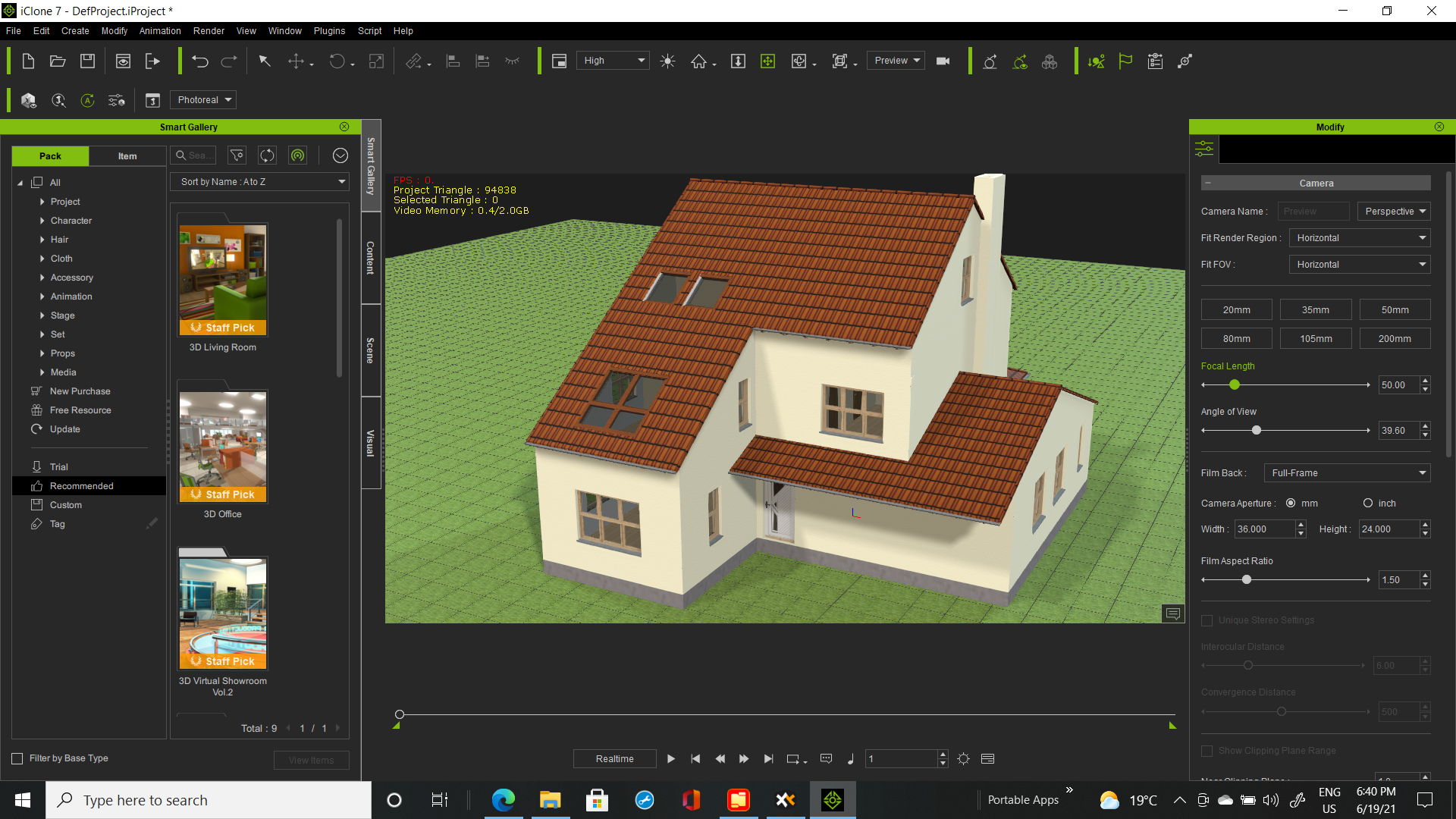The height and width of the screenshot is (819, 1456).
Task: Close the Modify panel
Action: 1439,127
